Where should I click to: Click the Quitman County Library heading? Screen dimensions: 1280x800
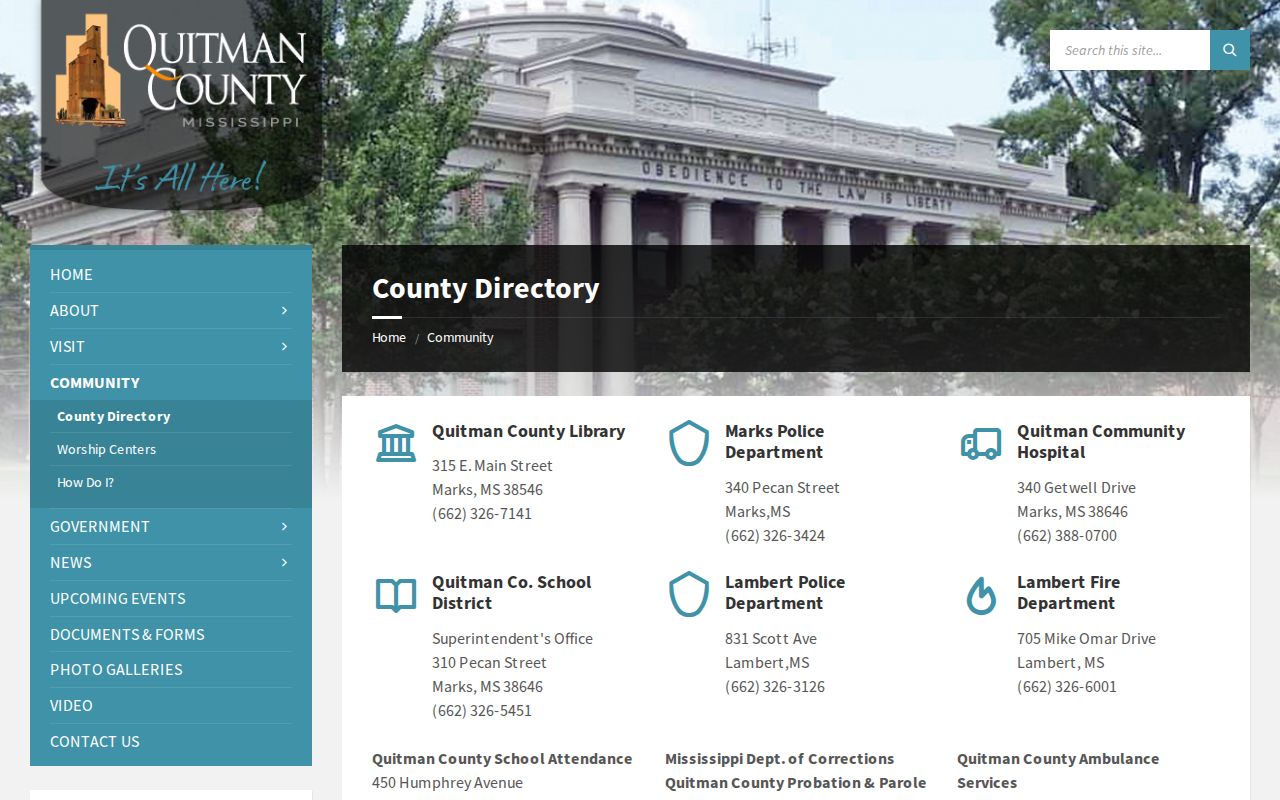click(528, 431)
